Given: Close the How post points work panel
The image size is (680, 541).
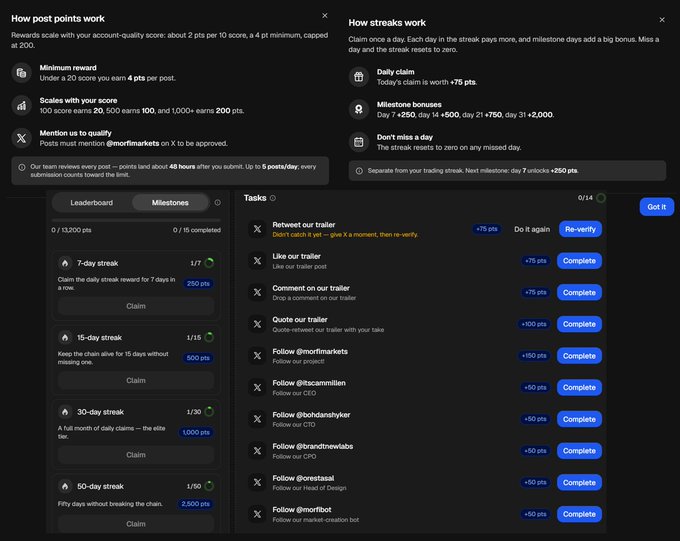Looking at the screenshot, I should point(325,16).
